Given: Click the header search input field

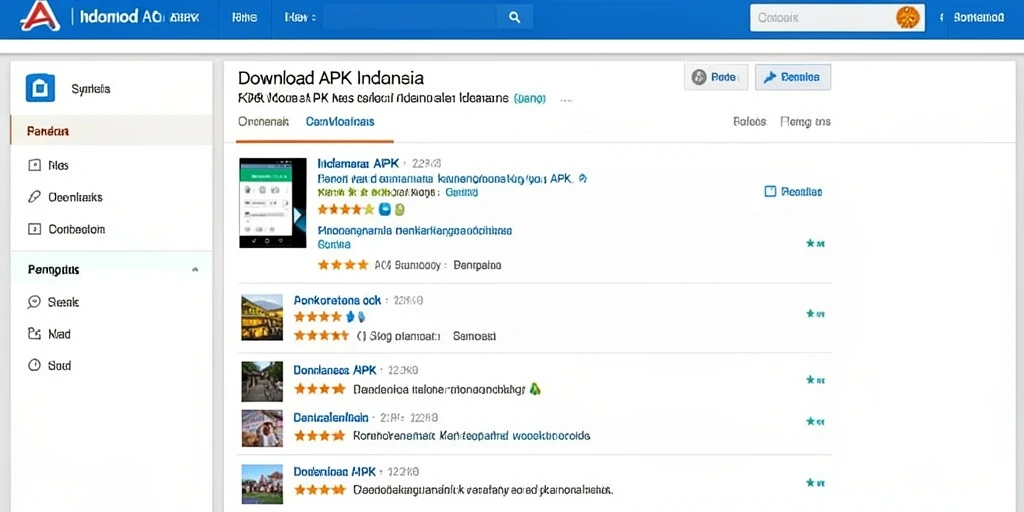Looking at the screenshot, I should pyautogui.click(x=409, y=18).
